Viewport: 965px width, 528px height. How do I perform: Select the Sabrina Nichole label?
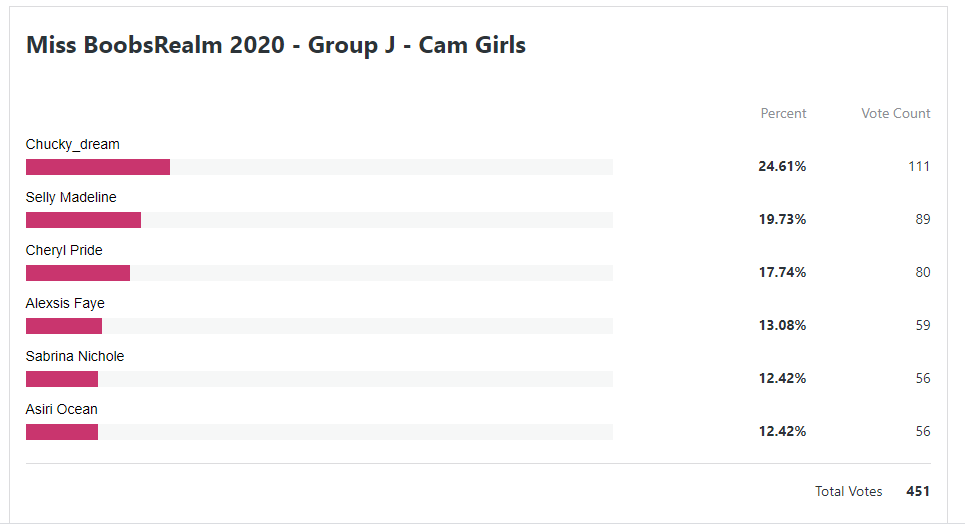(75, 356)
